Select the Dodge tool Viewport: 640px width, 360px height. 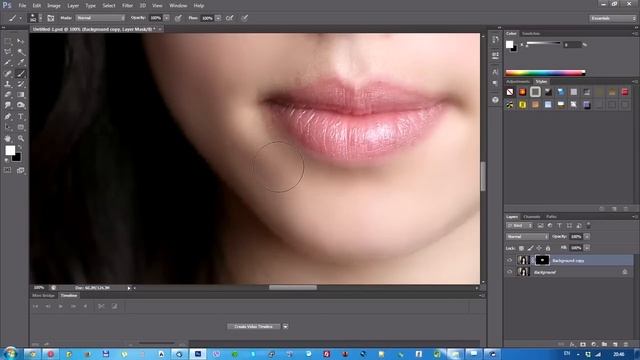point(20,105)
